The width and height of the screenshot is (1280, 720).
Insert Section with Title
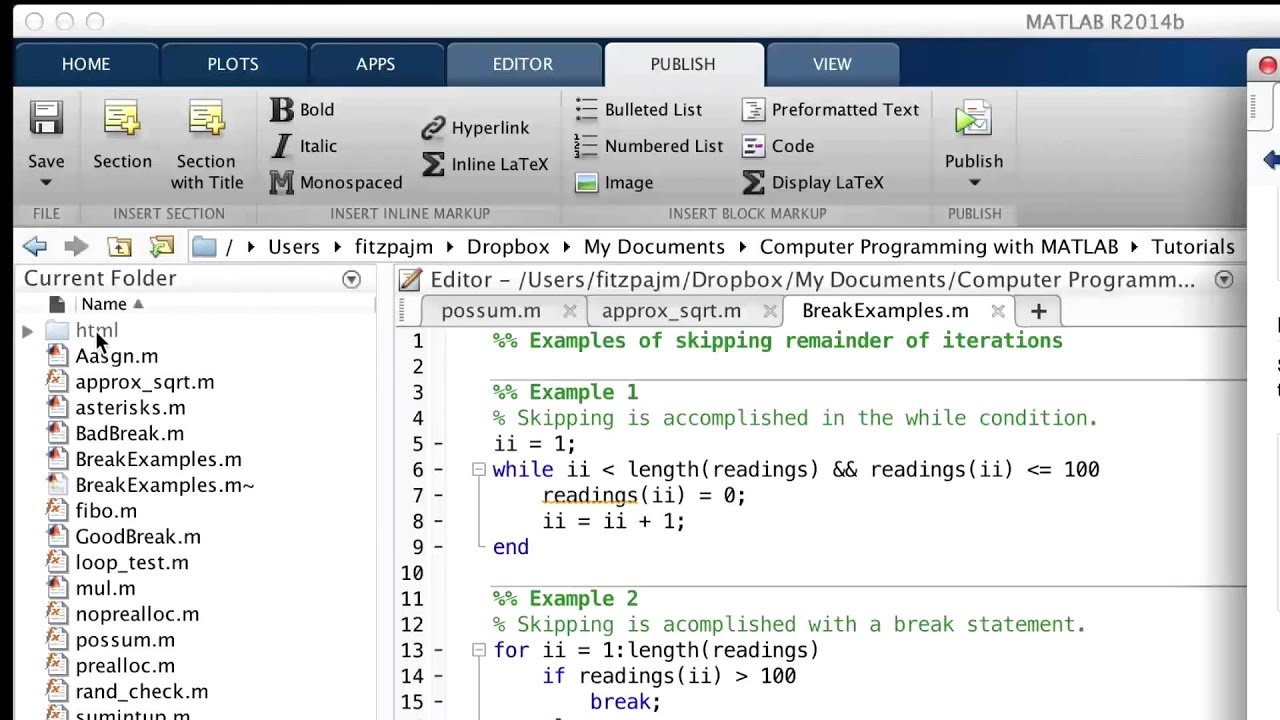(x=207, y=145)
